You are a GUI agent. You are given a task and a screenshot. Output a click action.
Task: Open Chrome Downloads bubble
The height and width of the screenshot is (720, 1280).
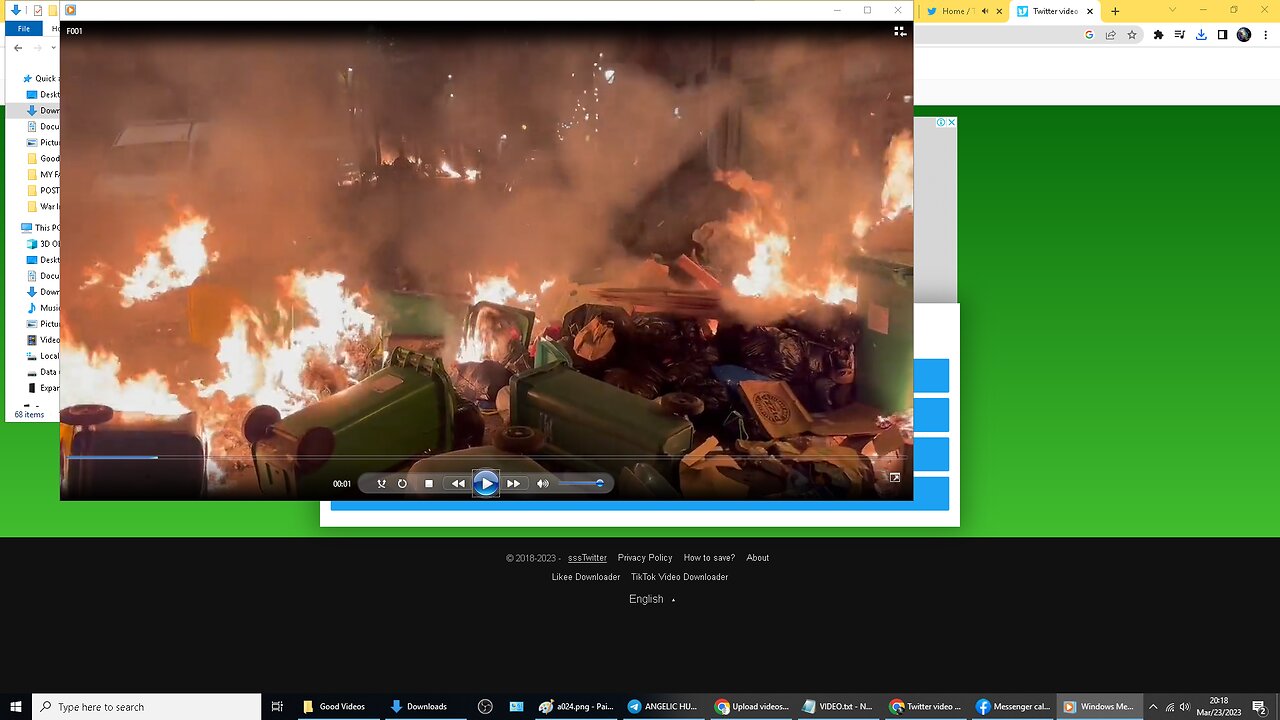coord(1201,35)
